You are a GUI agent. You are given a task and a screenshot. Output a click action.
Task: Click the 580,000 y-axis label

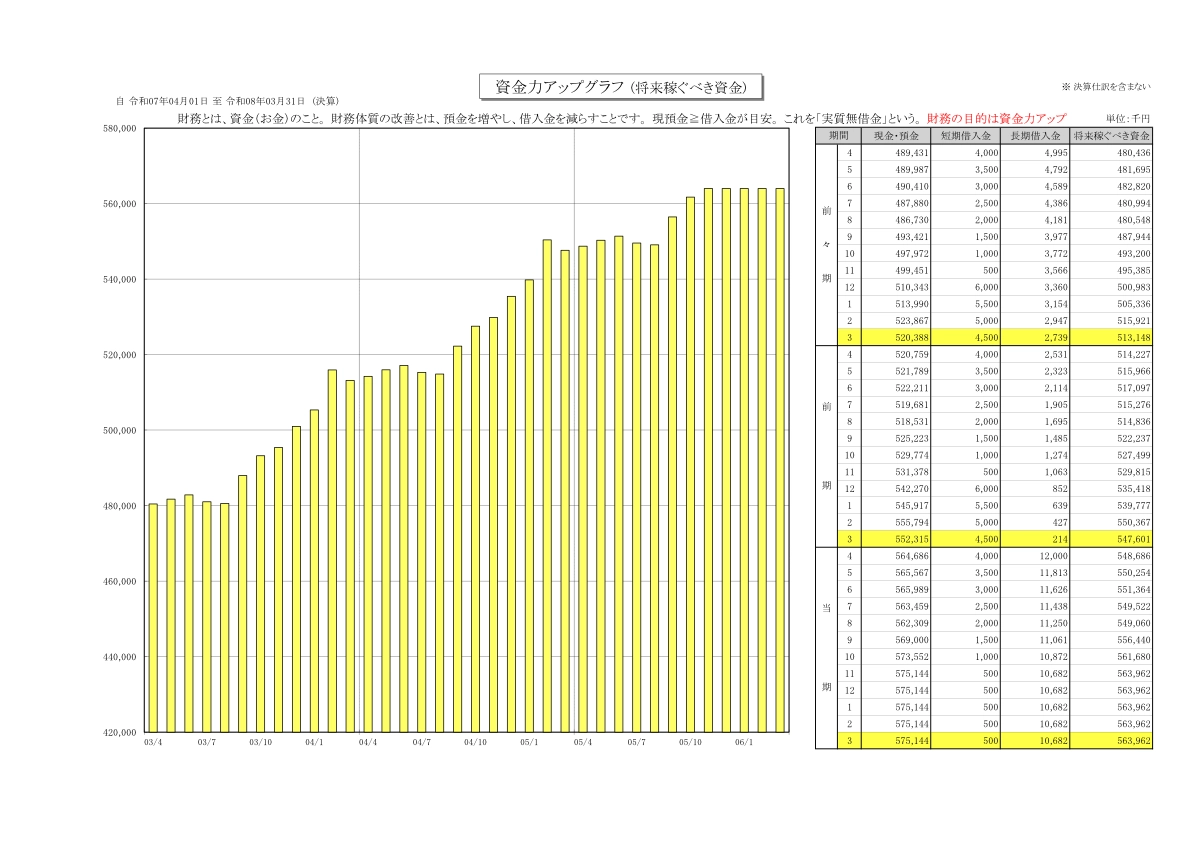pyautogui.click(x=119, y=129)
